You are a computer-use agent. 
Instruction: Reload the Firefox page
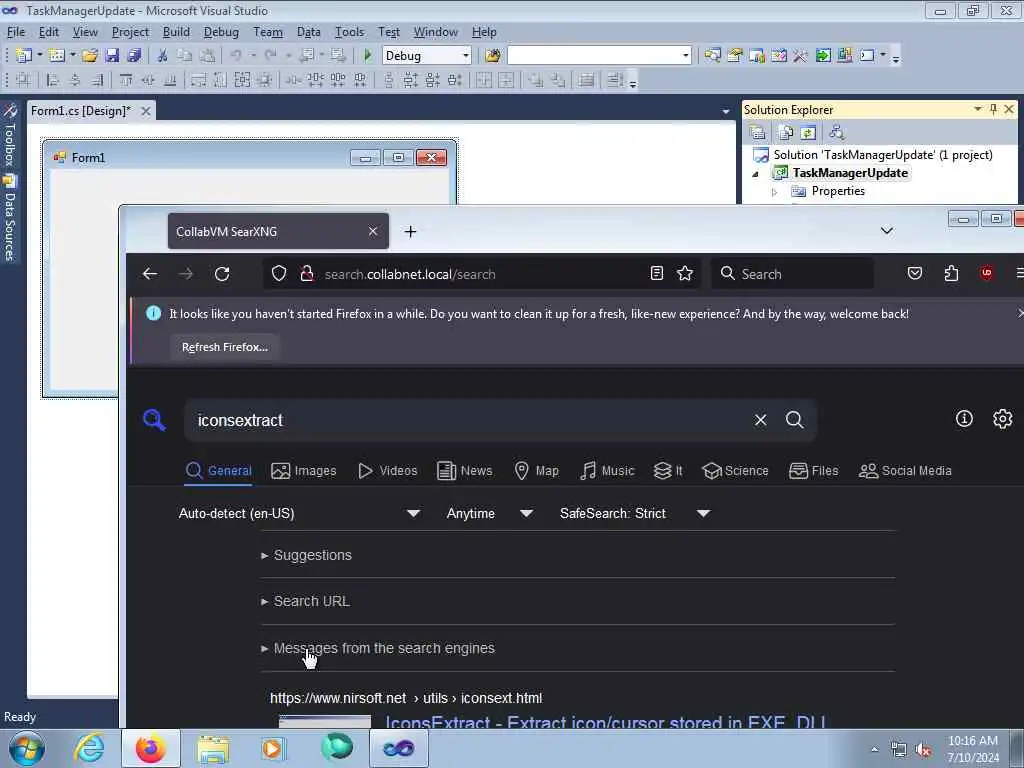click(x=222, y=274)
